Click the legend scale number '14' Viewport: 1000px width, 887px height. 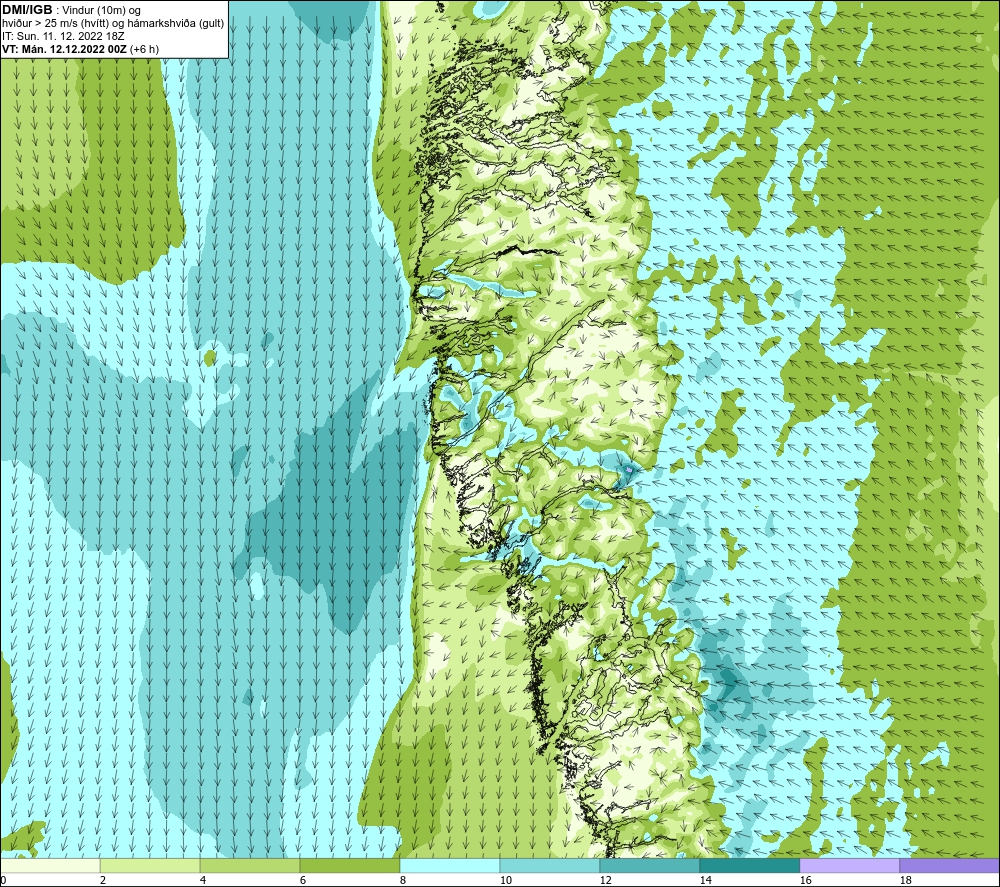click(705, 881)
